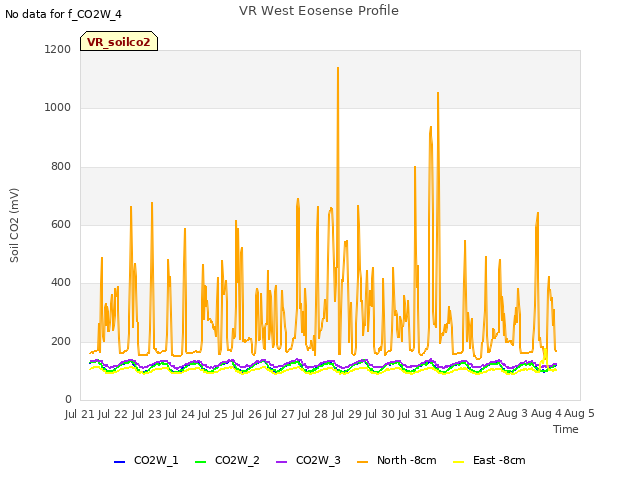
Task: Click the Jul 31 x-axis date label
Action: click(413, 414)
